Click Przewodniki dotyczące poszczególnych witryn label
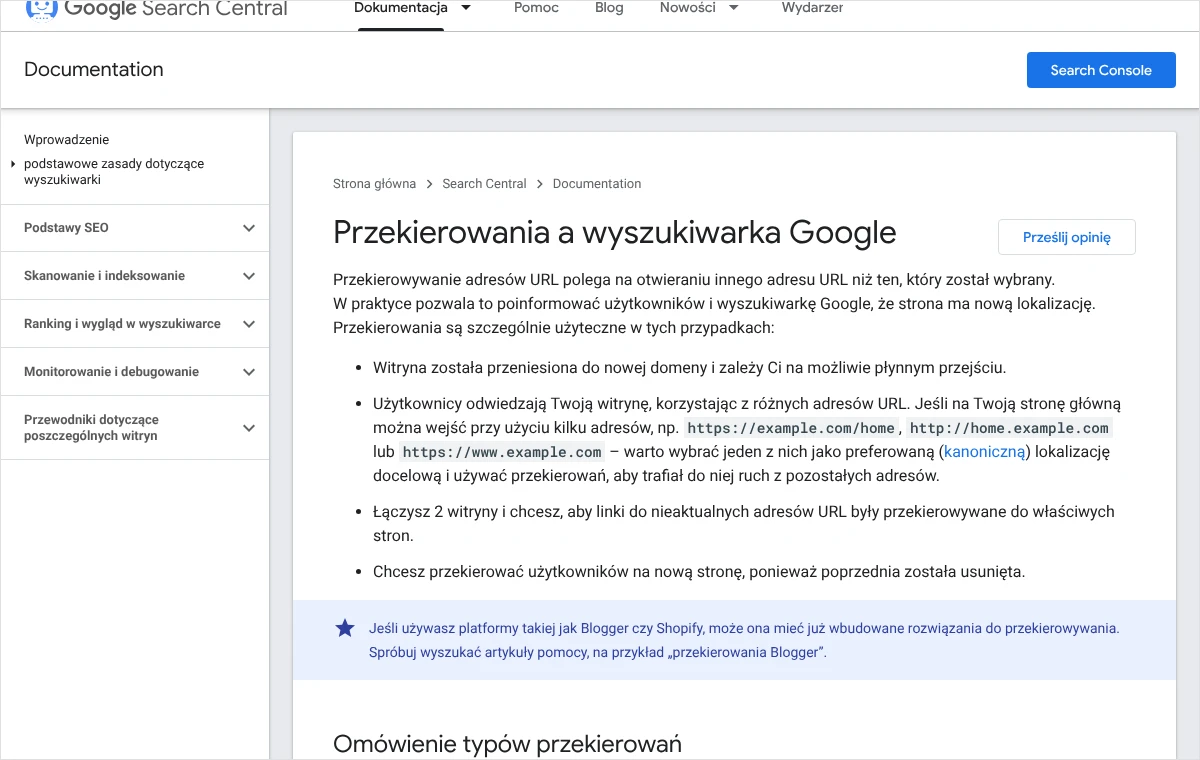 click(91, 428)
